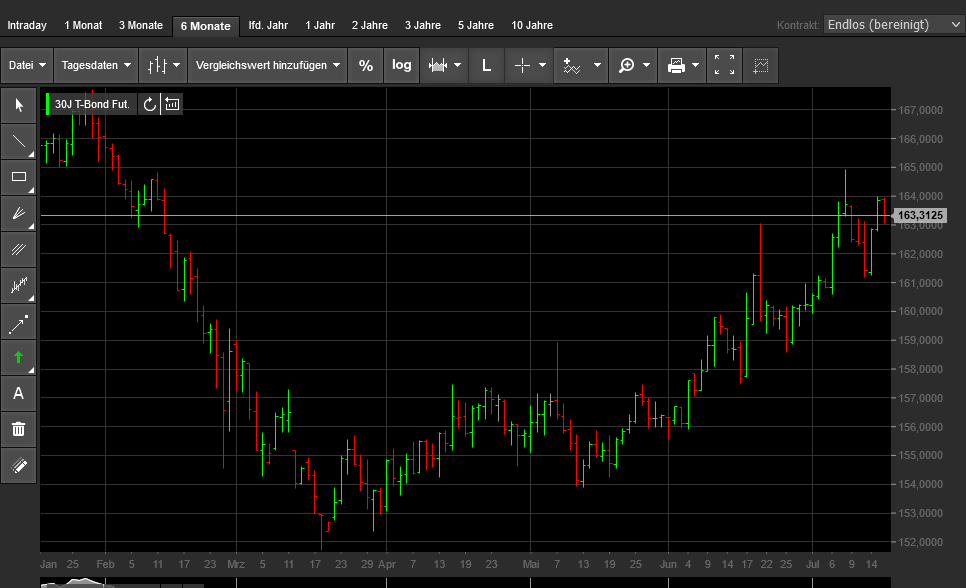Screen dimensions: 966x588
Task: Switch to the 1 Jahr time range tab
Action: [x=320, y=25]
